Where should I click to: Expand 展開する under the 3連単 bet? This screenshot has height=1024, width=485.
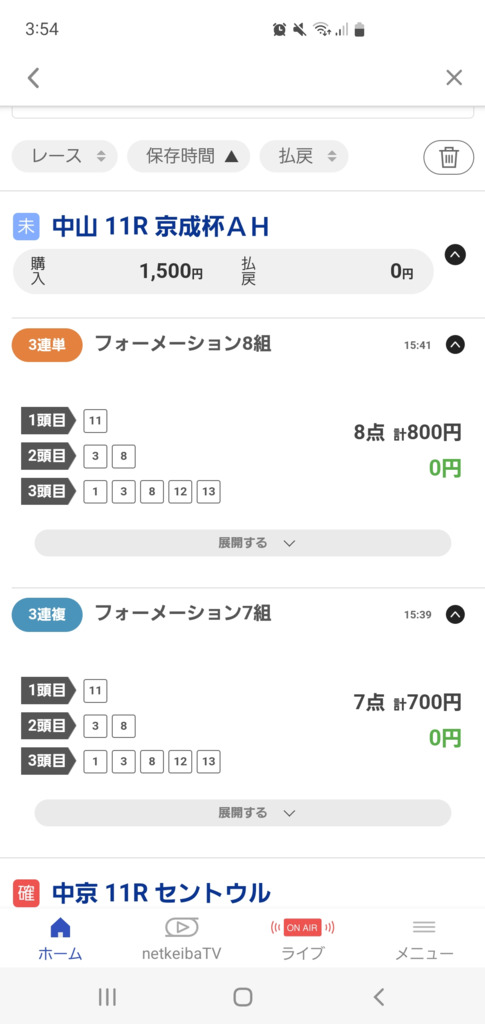(x=243, y=543)
